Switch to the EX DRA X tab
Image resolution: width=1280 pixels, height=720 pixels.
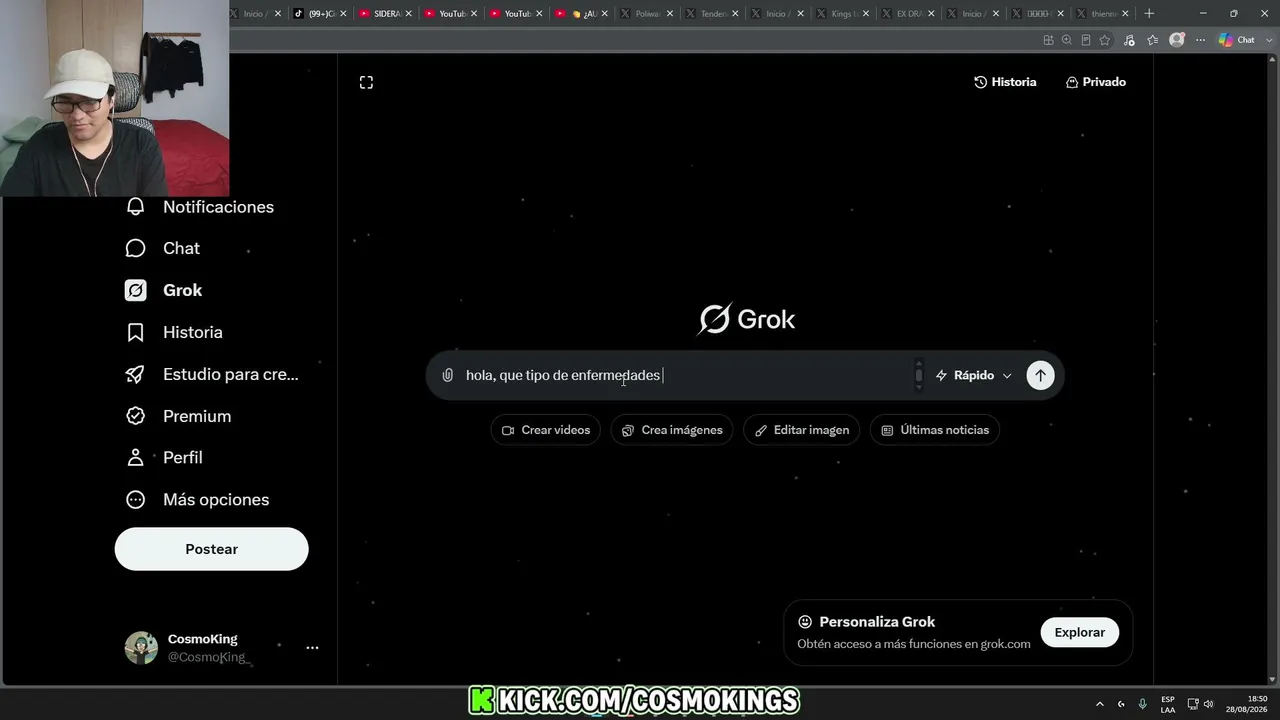[x=907, y=14]
